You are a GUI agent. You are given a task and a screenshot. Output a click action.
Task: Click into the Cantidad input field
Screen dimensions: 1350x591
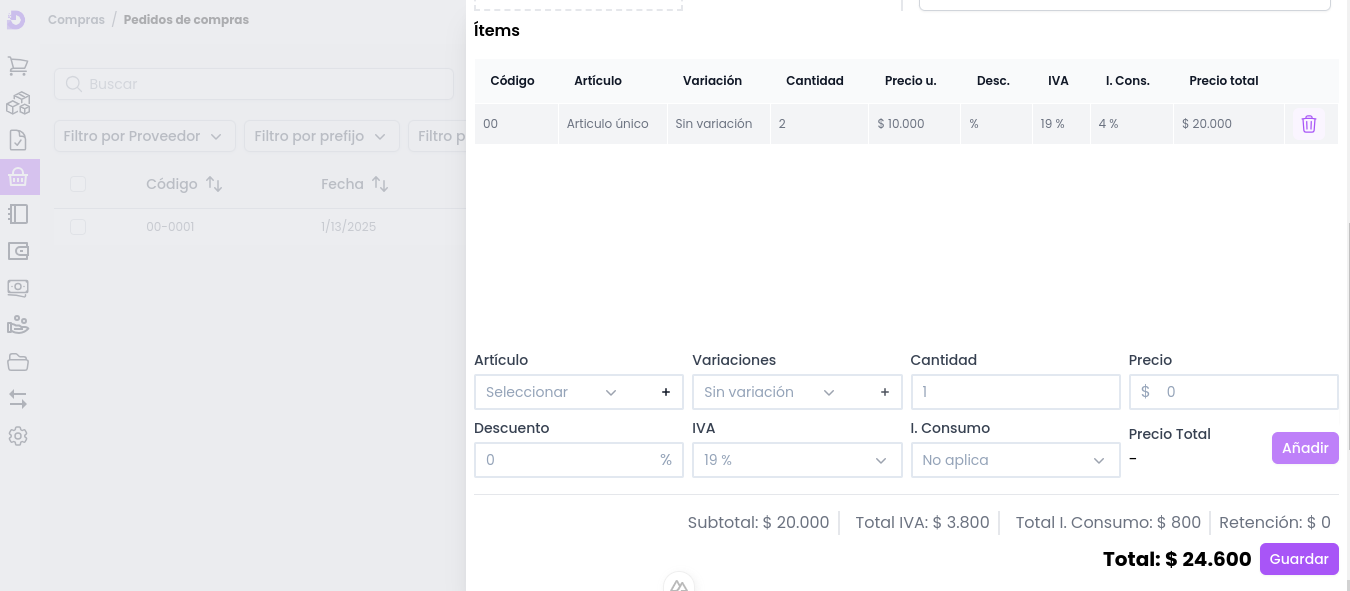pyautogui.click(x=1014, y=392)
